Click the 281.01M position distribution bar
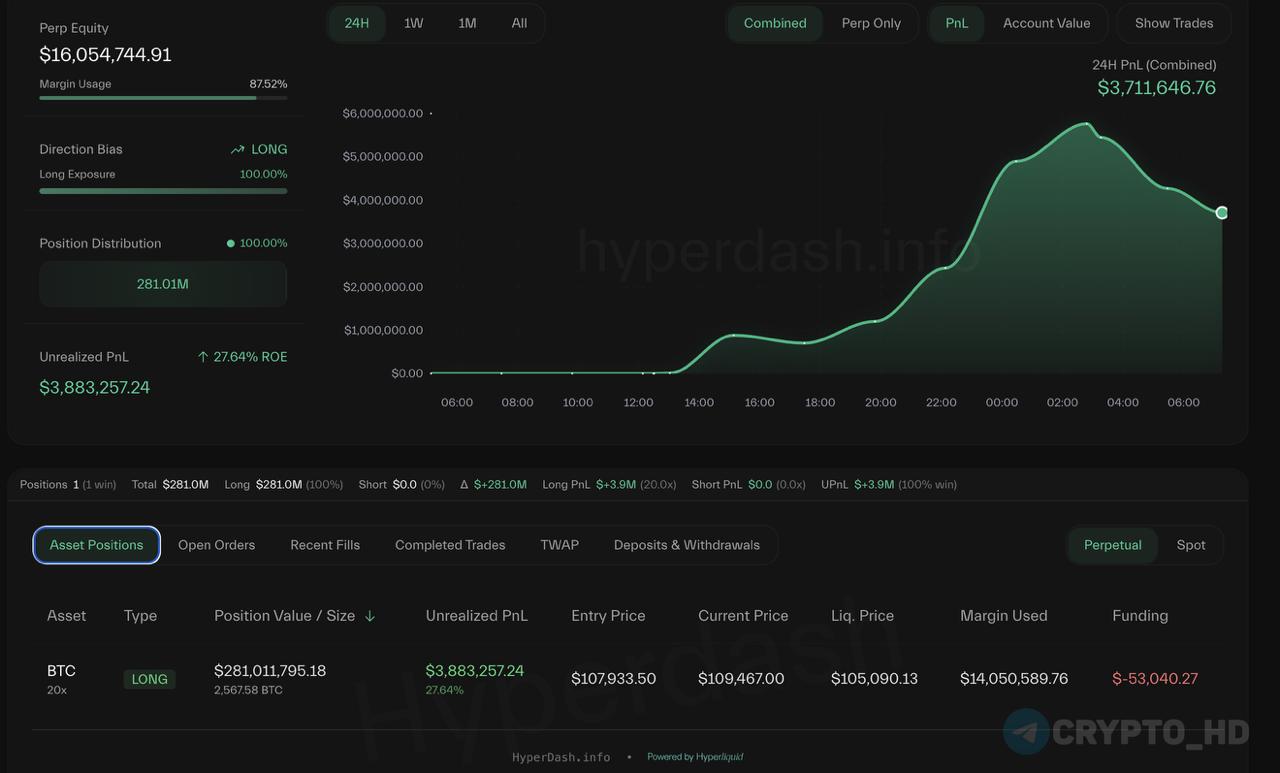1280x773 pixels. [163, 284]
